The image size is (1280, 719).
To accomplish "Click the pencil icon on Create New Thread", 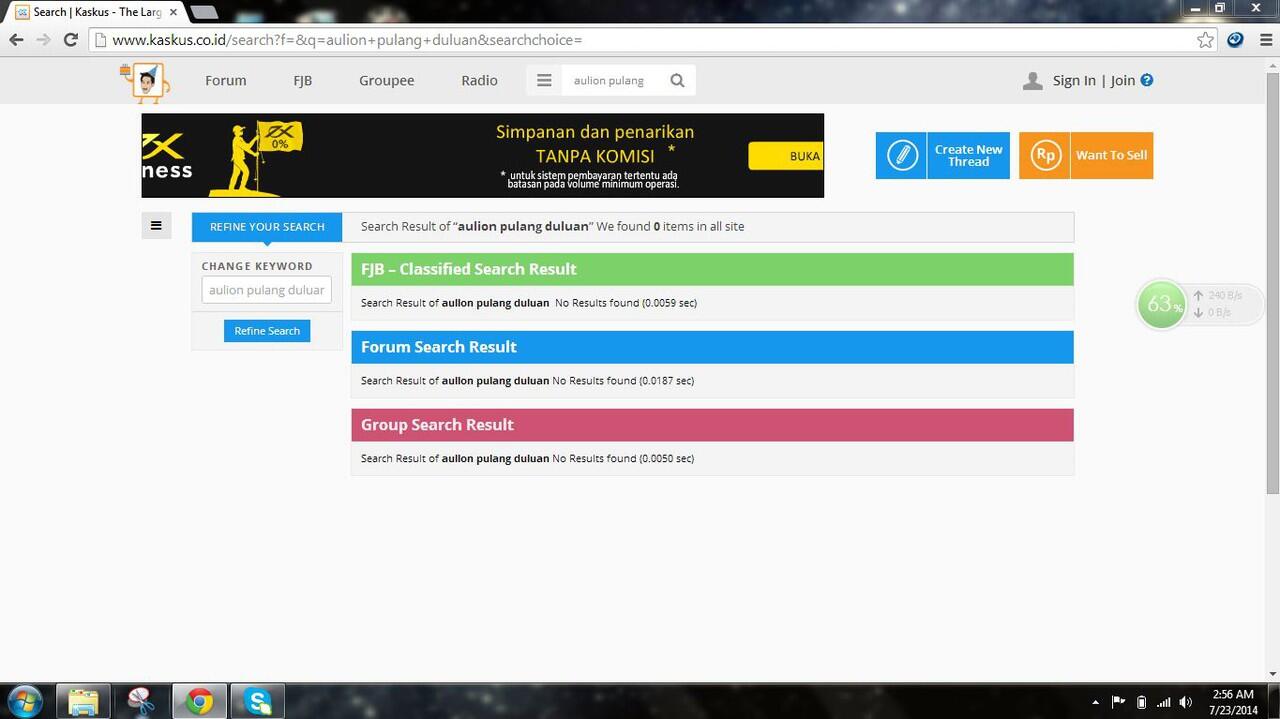I will click(x=902, y=155).
